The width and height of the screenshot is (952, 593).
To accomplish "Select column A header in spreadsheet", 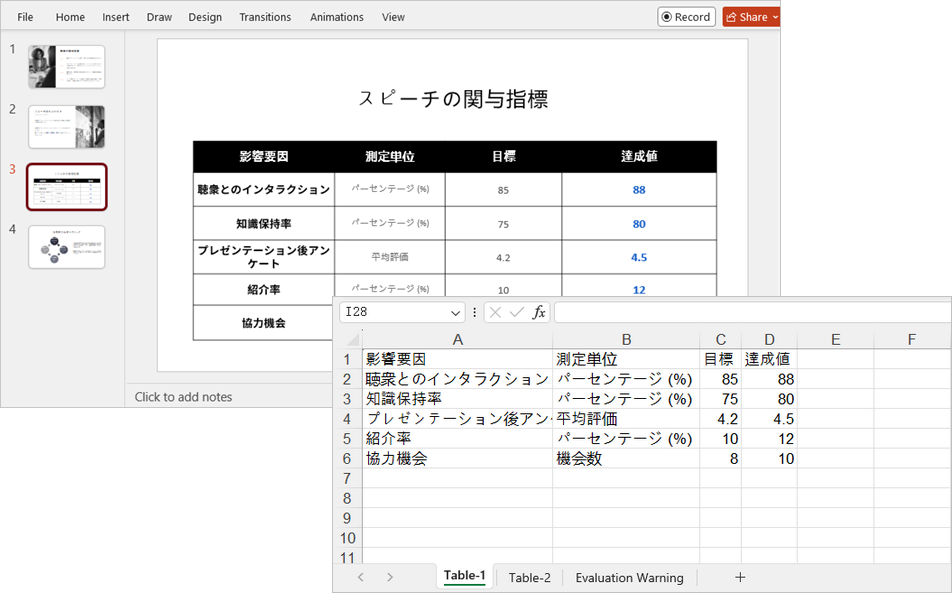I will click(458, 339).
